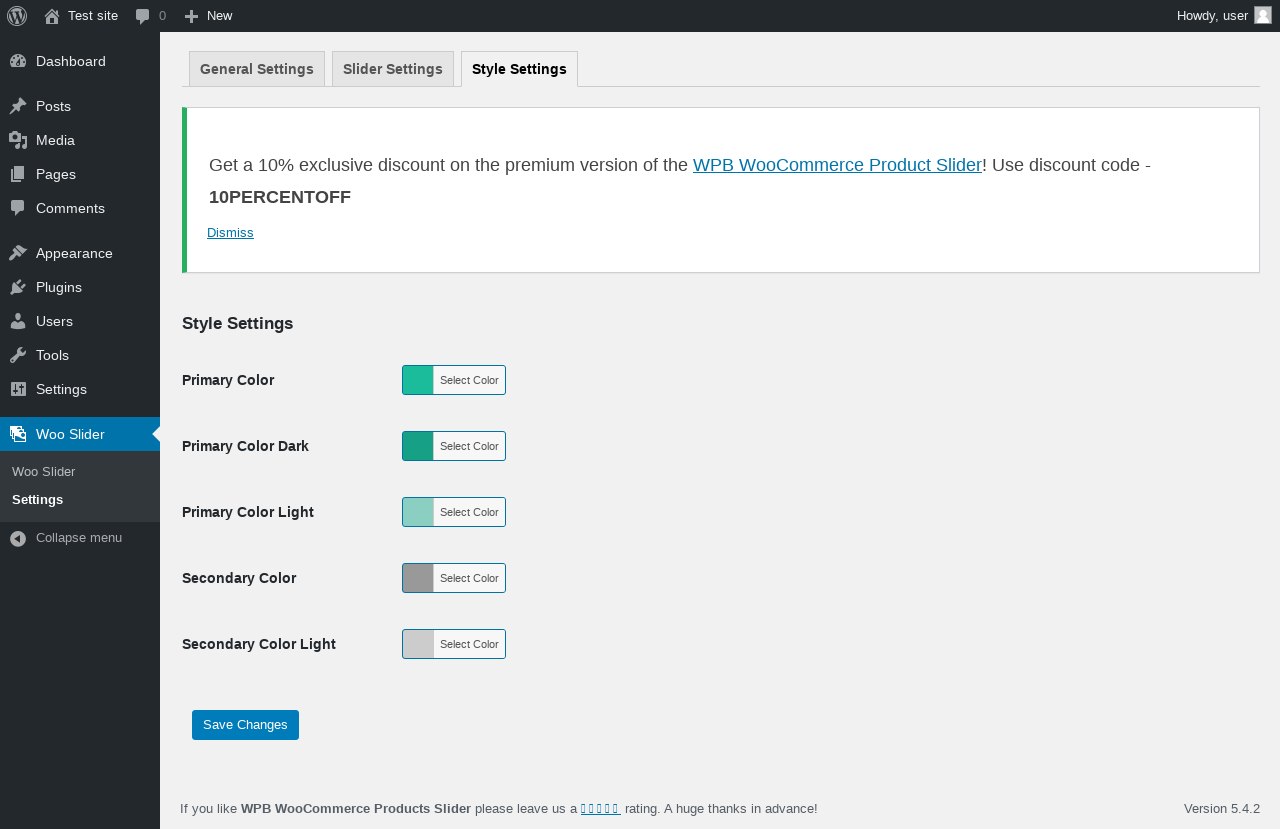Click the Version 5.4.2 text
1280x829 pixels.
(1222, 809)
